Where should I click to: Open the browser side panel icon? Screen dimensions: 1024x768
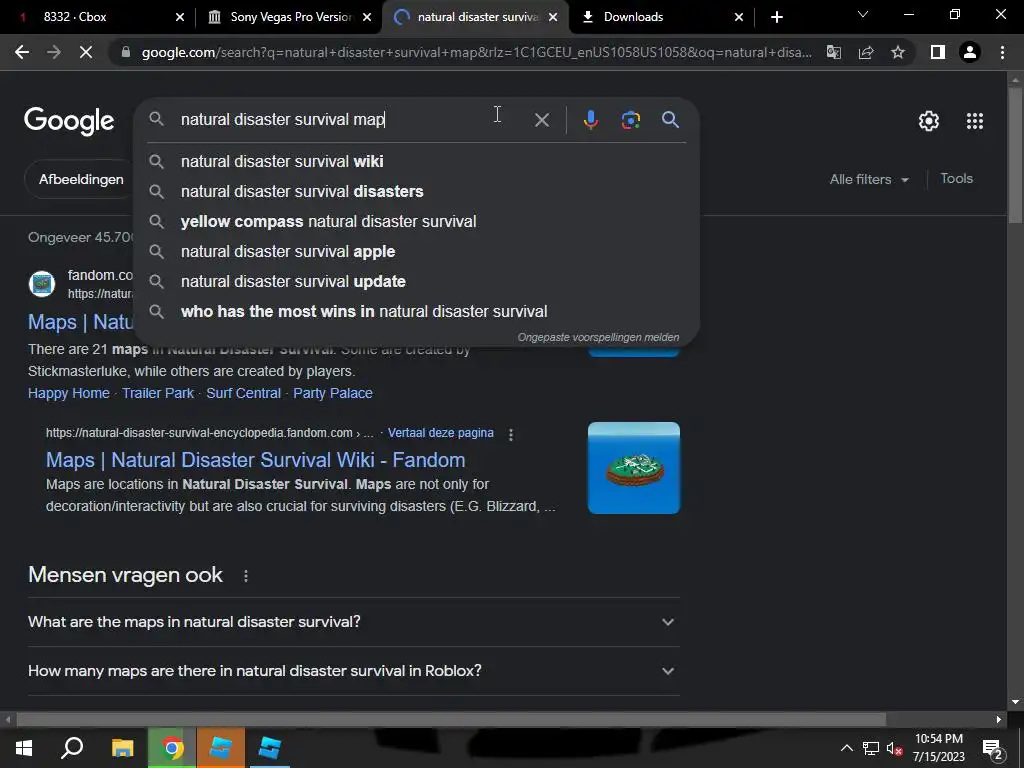938,52
